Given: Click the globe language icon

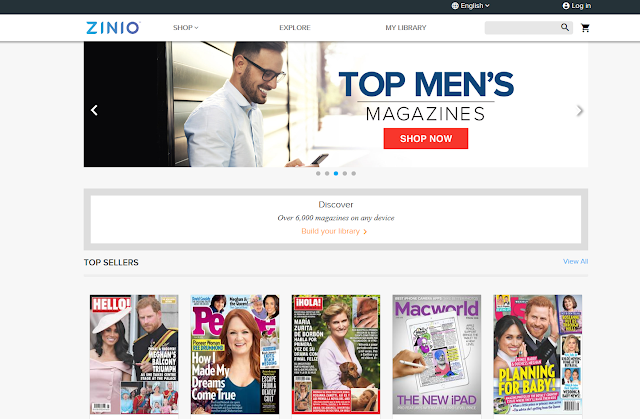Looking at the screenshot, I should point(455,6).
